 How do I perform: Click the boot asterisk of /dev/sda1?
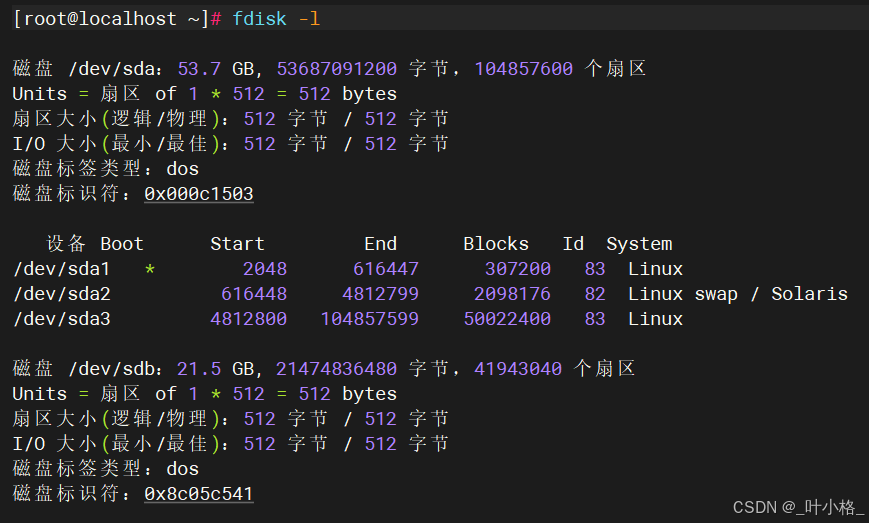[x=150, y=270]
